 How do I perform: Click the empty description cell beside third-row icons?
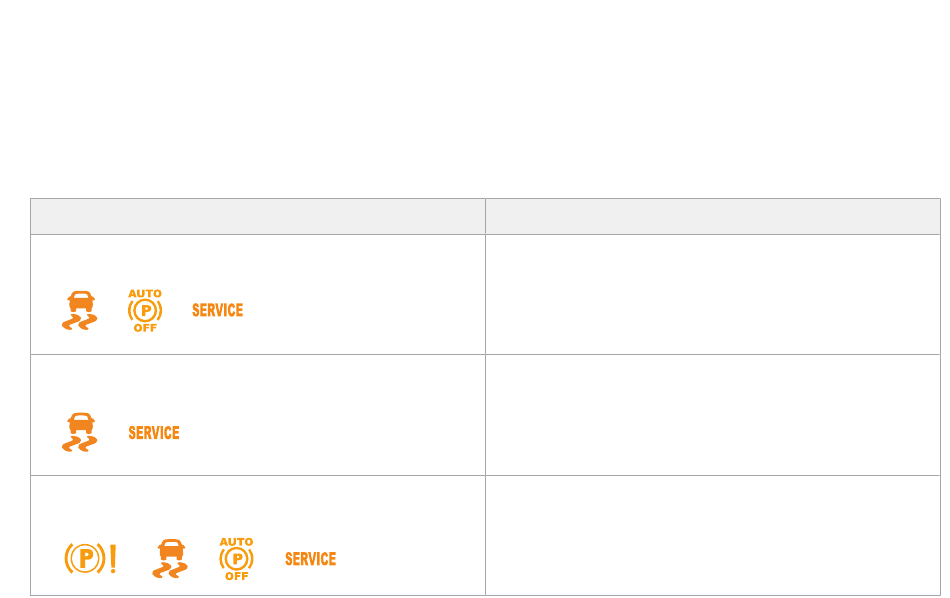click(x=712, y=536)
